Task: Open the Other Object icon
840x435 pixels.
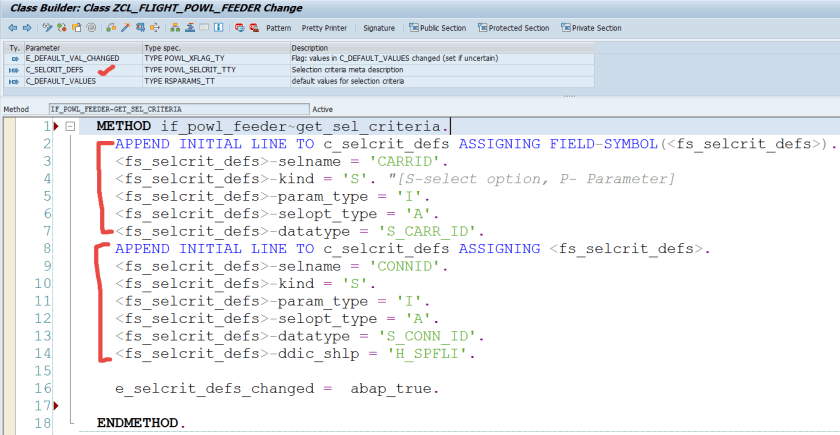Action: 77,28
